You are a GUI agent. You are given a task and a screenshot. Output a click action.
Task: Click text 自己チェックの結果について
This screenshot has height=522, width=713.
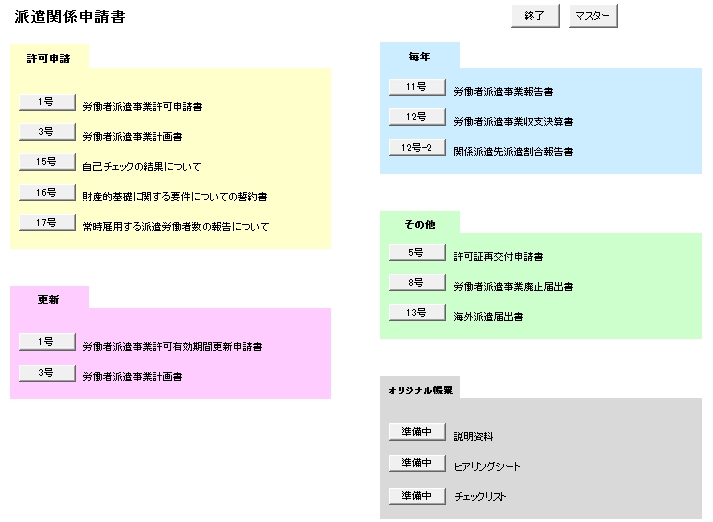coord(141,166)
